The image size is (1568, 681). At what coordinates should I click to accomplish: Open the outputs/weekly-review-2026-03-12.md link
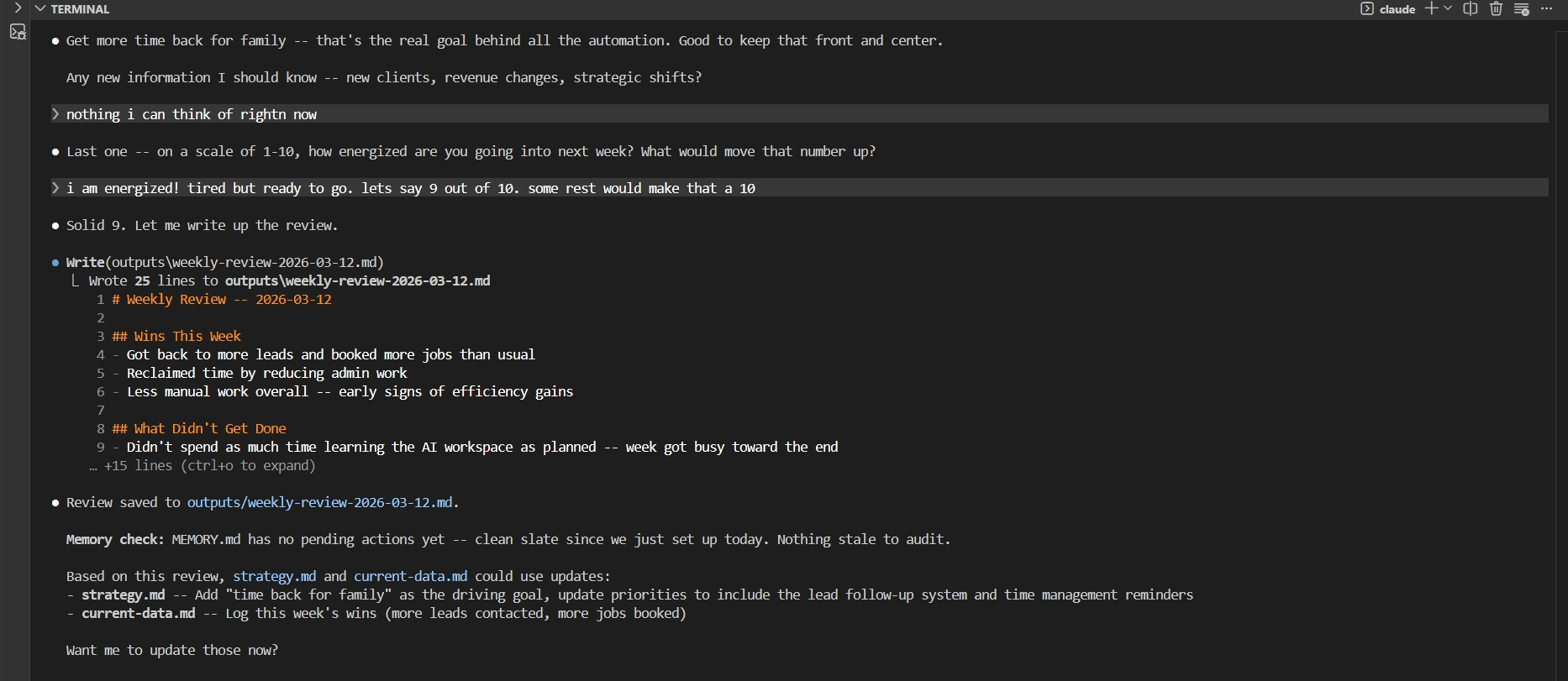point(323,503)
